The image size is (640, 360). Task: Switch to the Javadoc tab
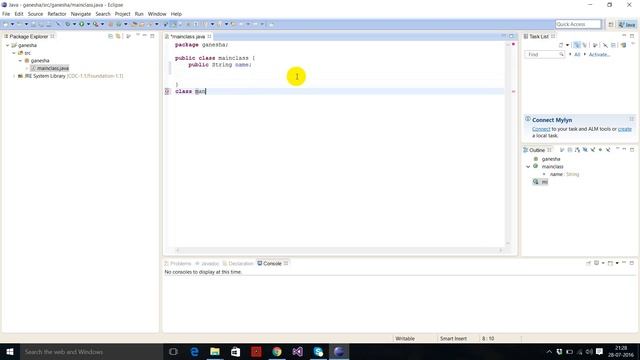[x=207, y=264]
